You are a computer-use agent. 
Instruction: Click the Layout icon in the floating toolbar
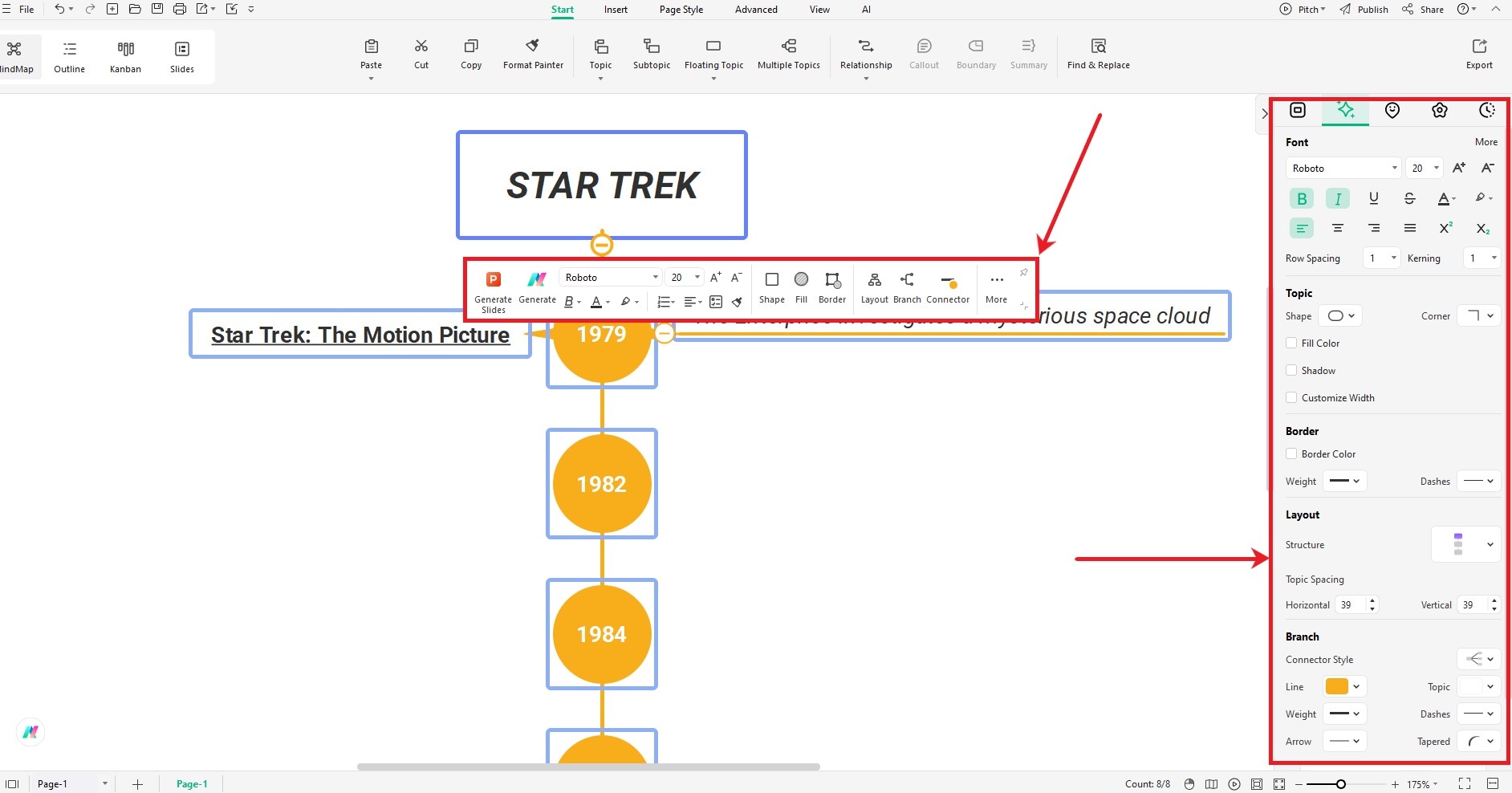(x=875, y=279)
